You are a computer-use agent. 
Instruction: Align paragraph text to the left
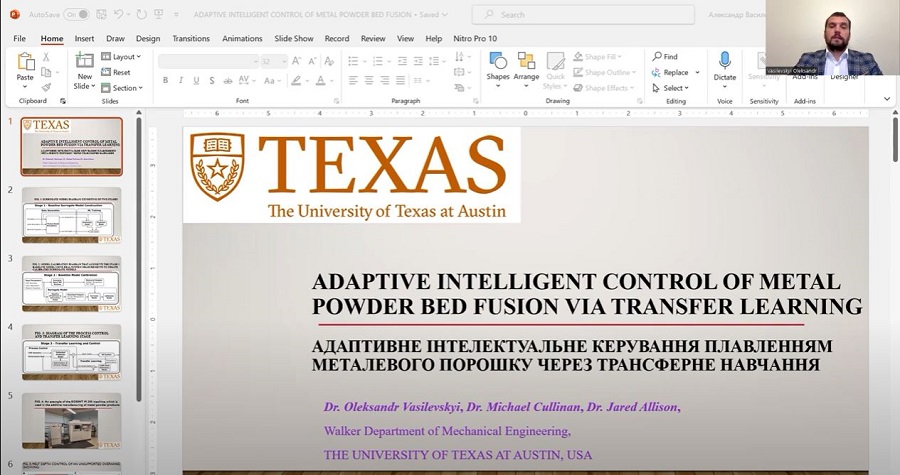[353, 80]
